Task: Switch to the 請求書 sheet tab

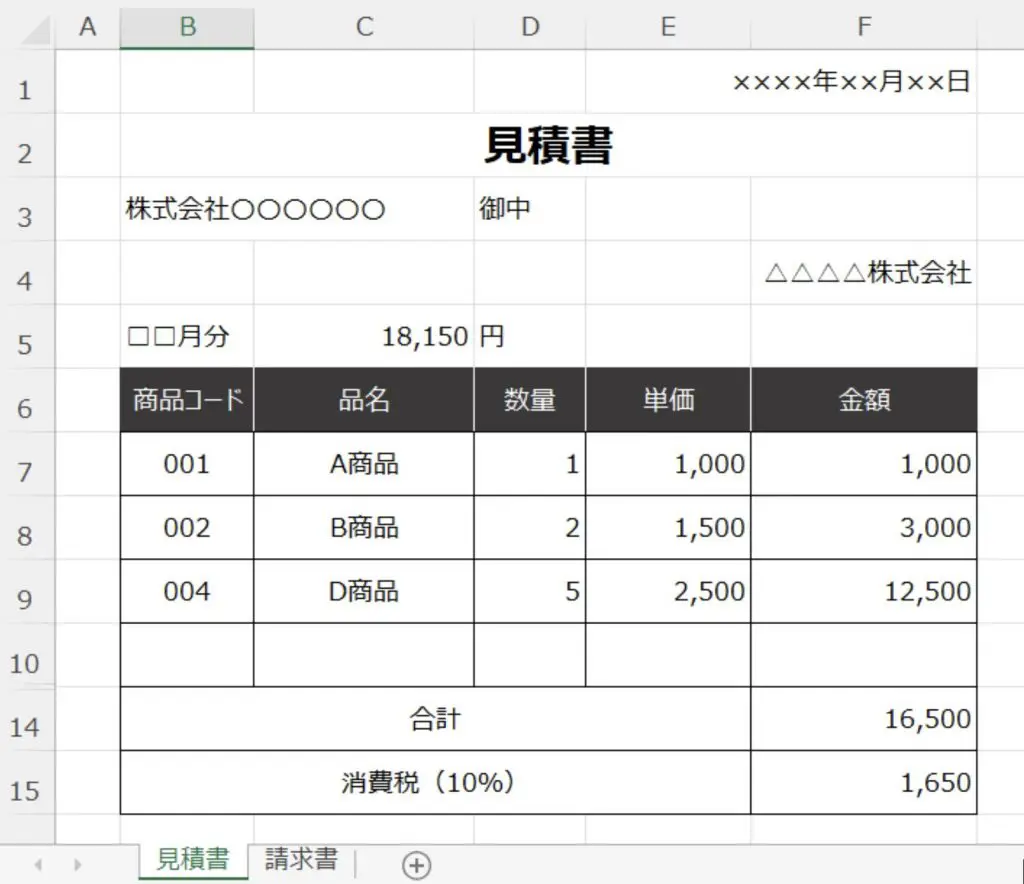Action: coord(301,859)
